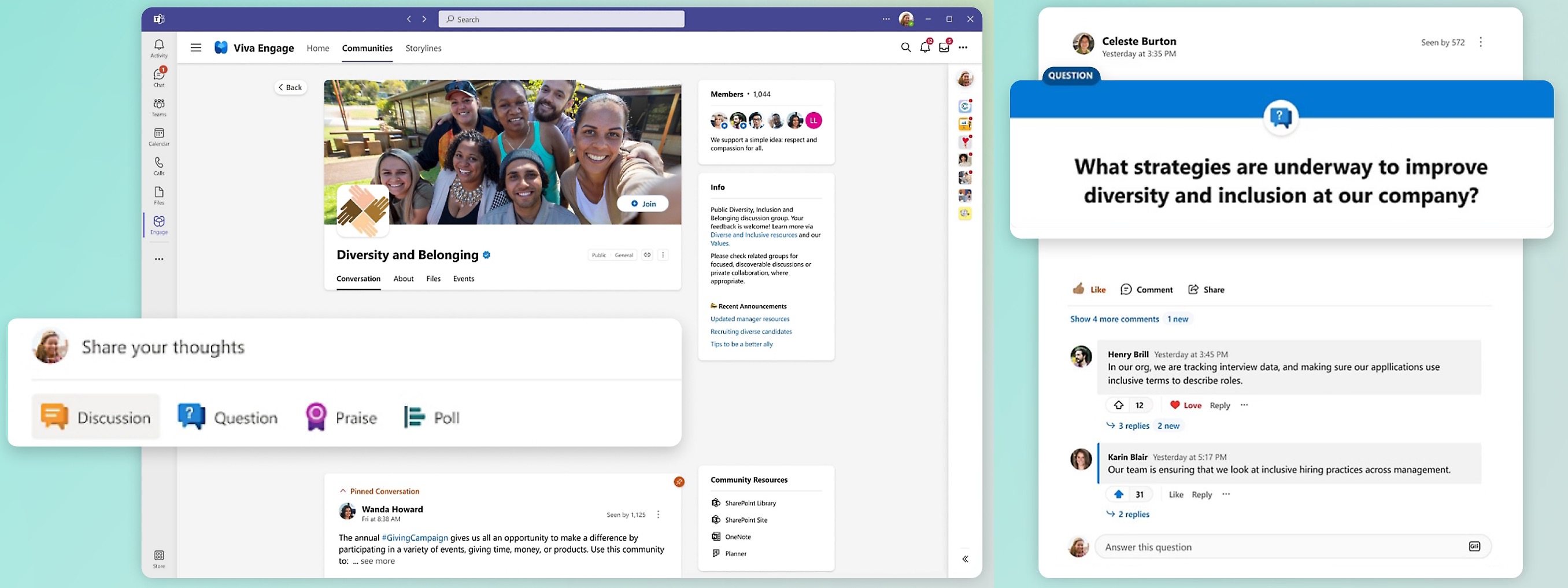Click the pinned post pin icon
Image resolution: width=1568 pixels, height=588 pixels.
[x=679, y=482]
